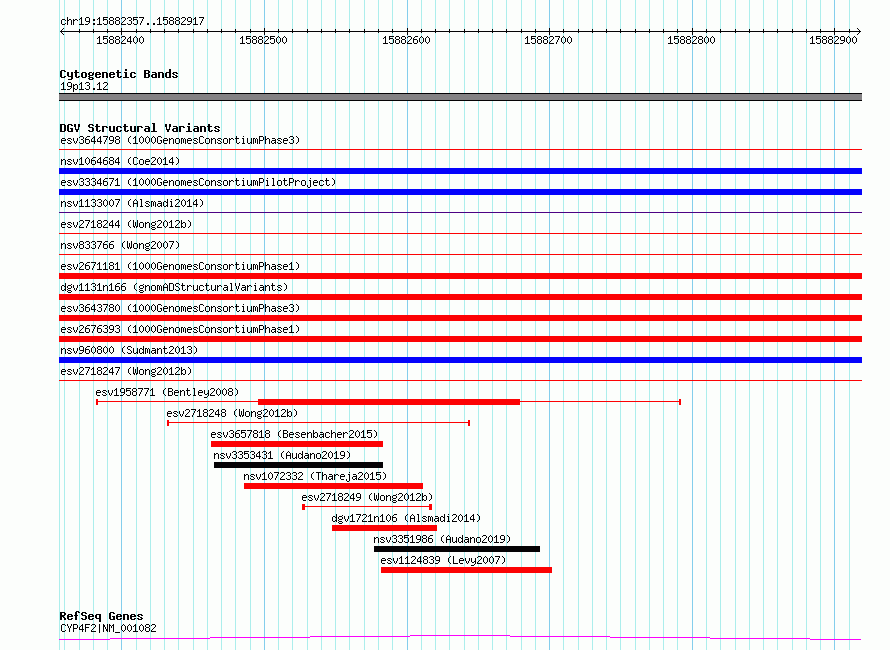This screenshot has width=890, height=650.
Task: Click ruler tick label 15882600
Action: (x=406, y=40)
